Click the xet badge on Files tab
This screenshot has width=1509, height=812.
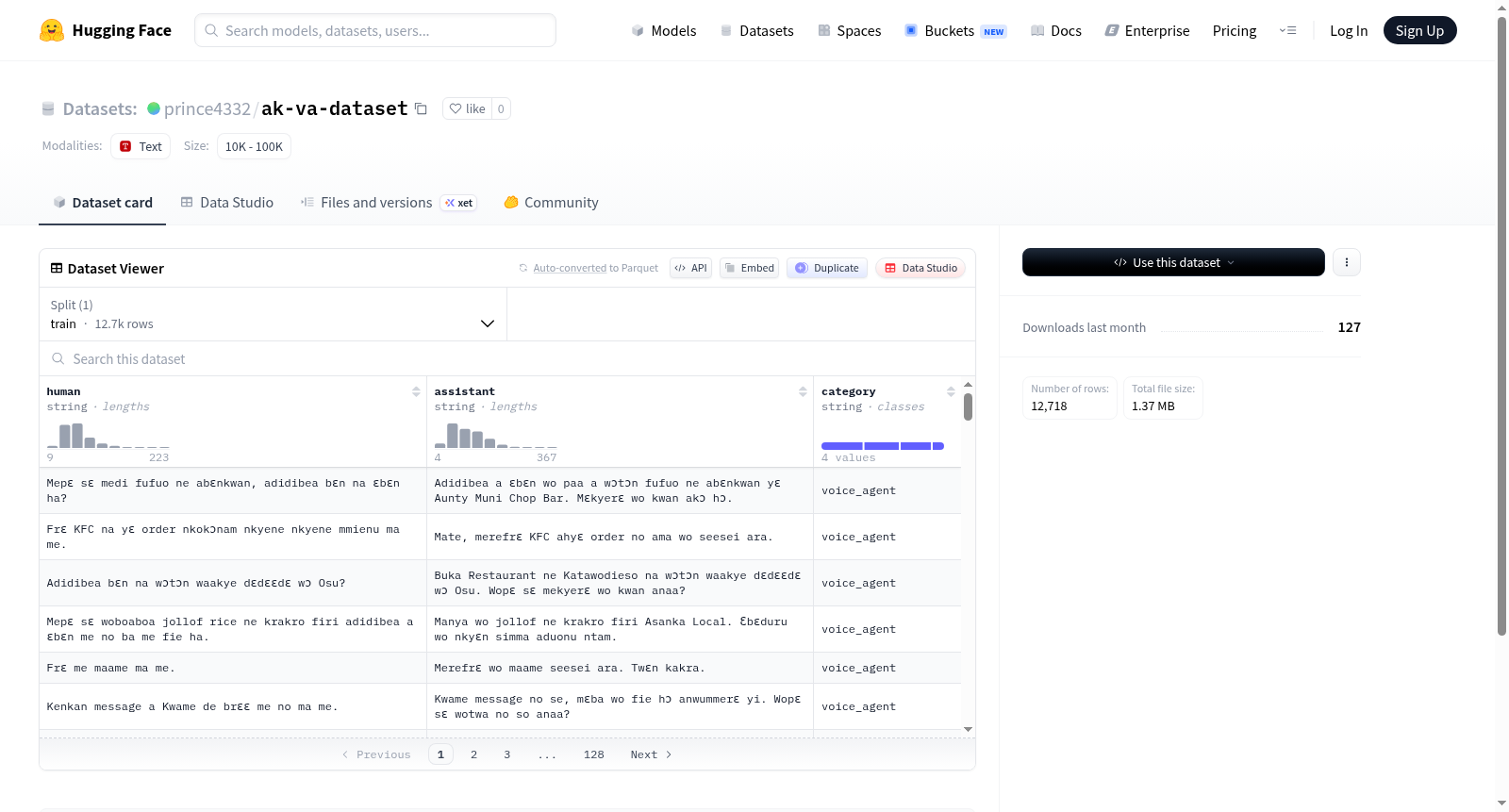[x=459, y=203]
